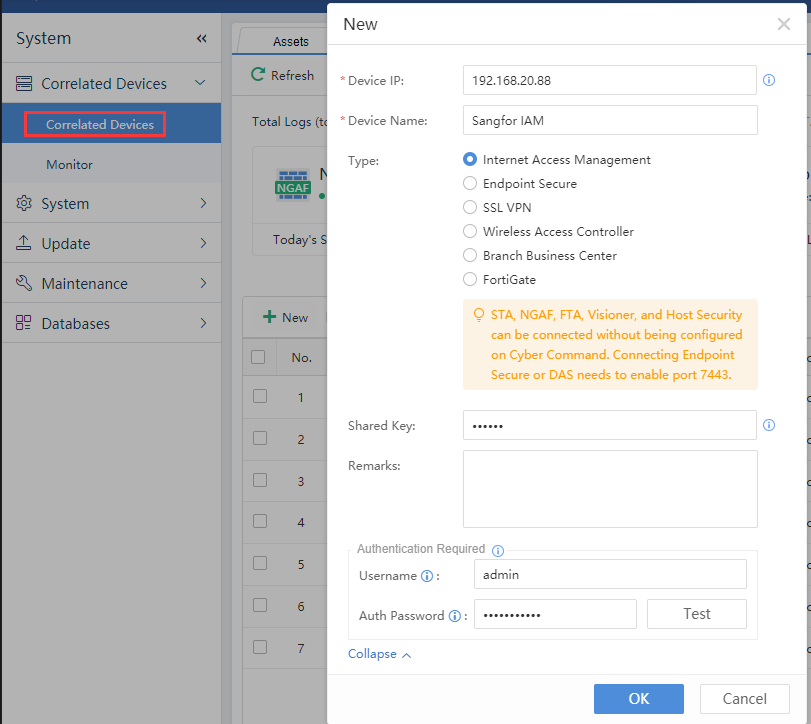Expand the Databases sidebar section
The height and width of the screenshot is (724, 811).
[110, 324]
